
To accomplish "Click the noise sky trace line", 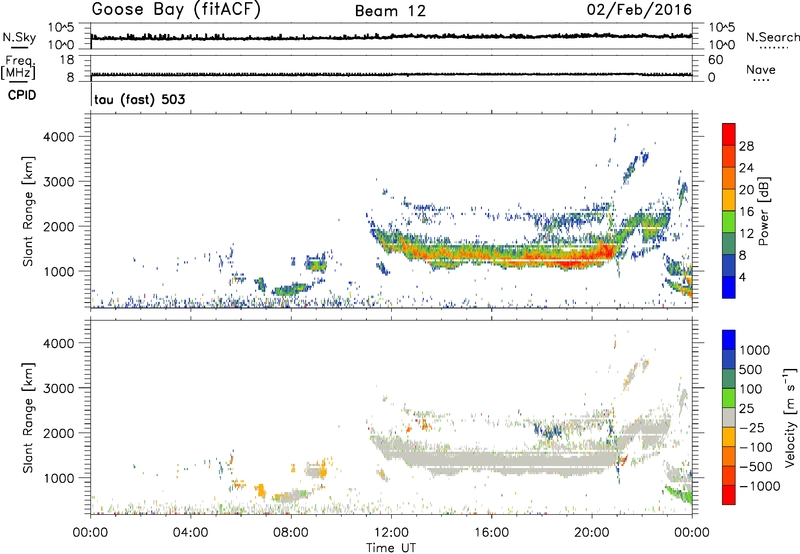I will [391, 37].
